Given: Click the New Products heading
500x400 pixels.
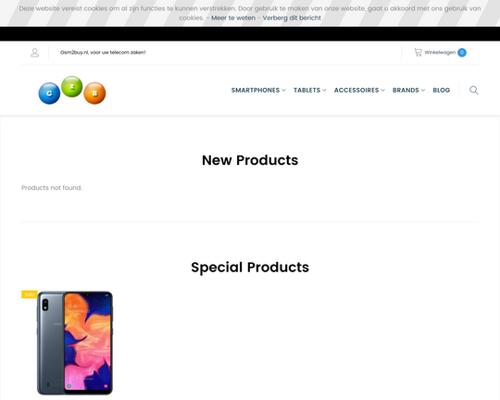Looking at the screenshot, I should tap(250, 160).
